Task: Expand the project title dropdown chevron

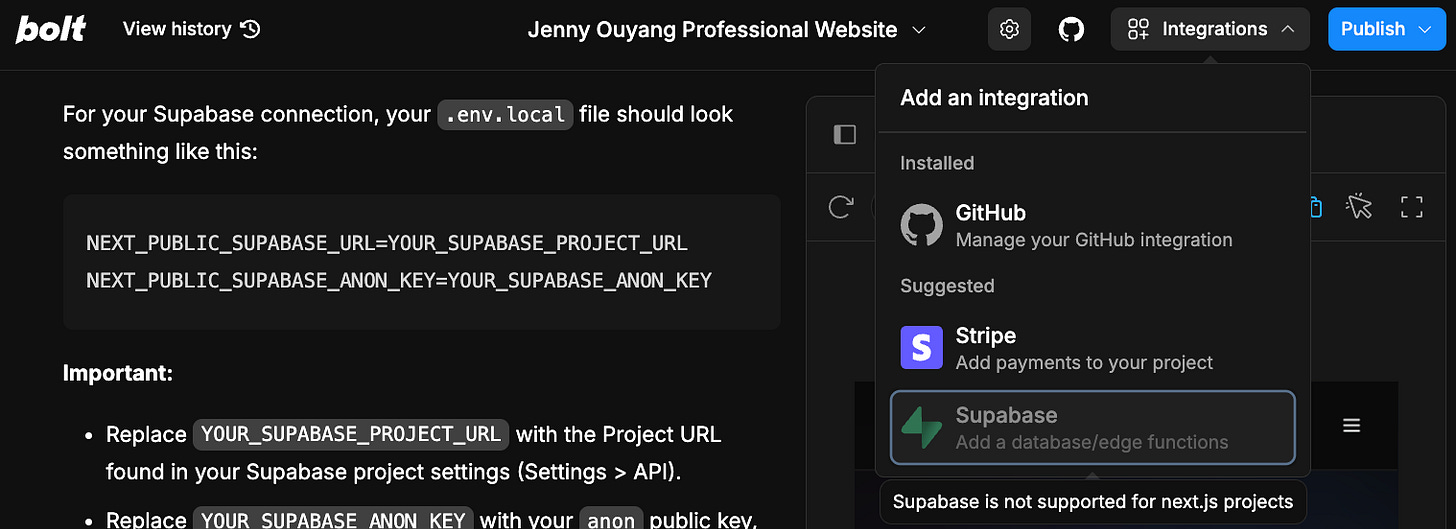Action: coord(920,30)
